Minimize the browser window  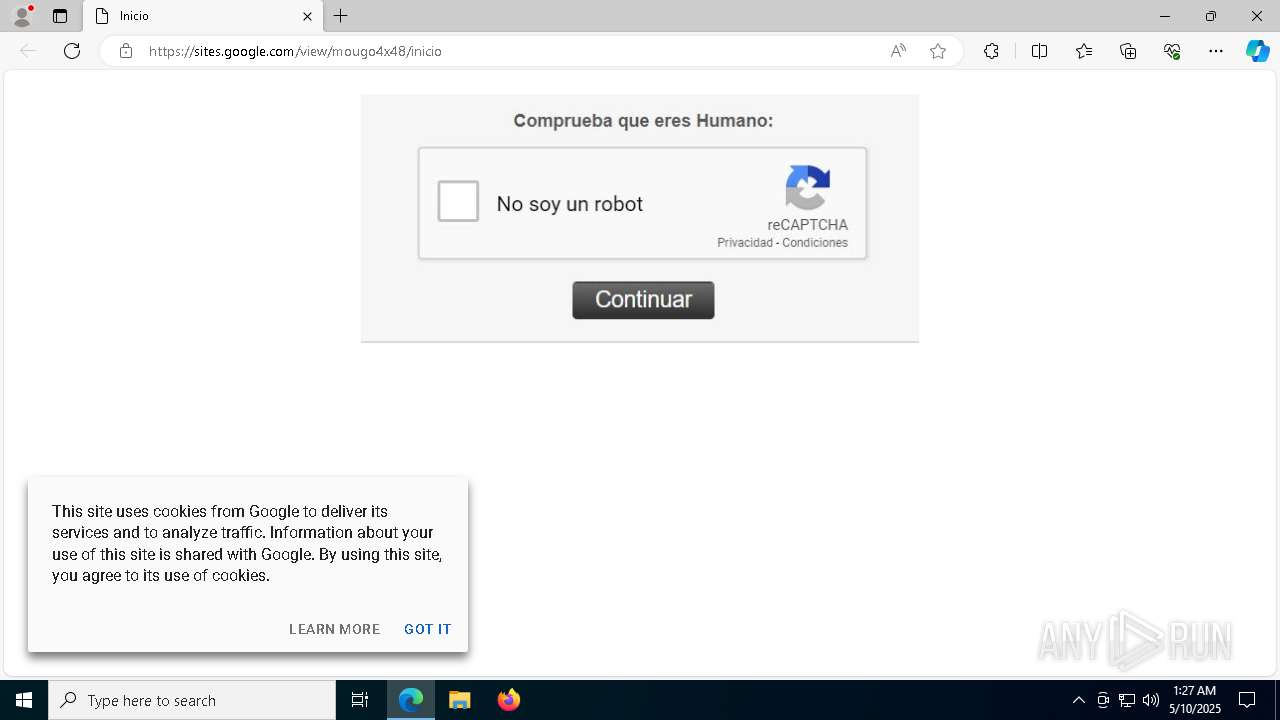pos(1165,16)
